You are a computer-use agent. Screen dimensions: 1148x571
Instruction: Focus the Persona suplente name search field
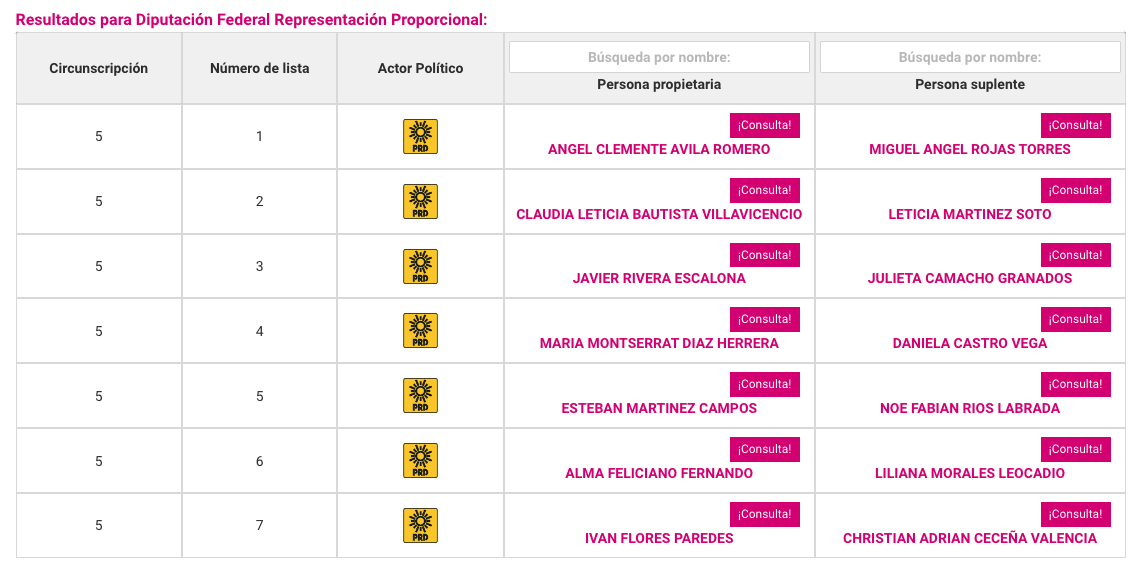[x=970, y=57]
